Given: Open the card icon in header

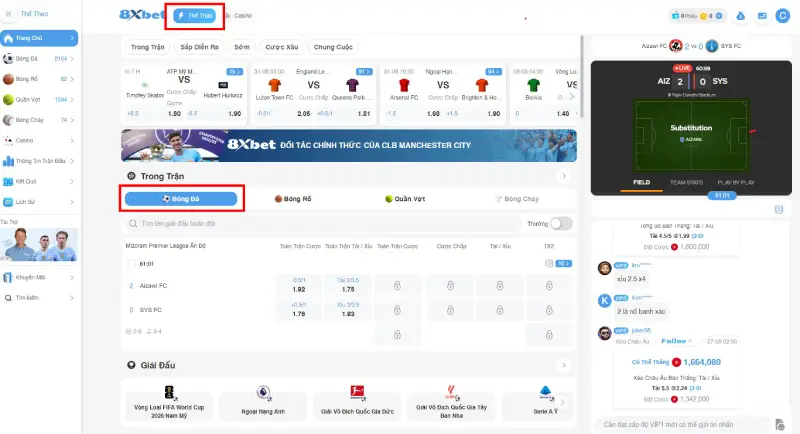Looking at the screenshot, I should pyautogui.click(x=762, y=16).
